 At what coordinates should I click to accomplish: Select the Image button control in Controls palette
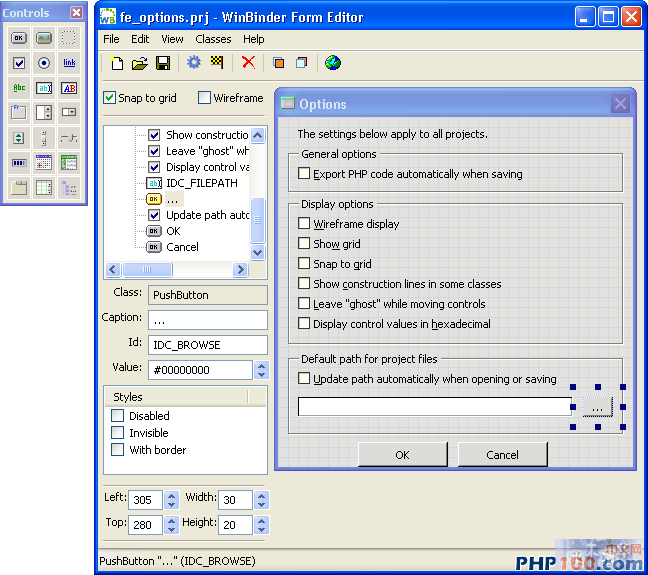coord(44,38)
